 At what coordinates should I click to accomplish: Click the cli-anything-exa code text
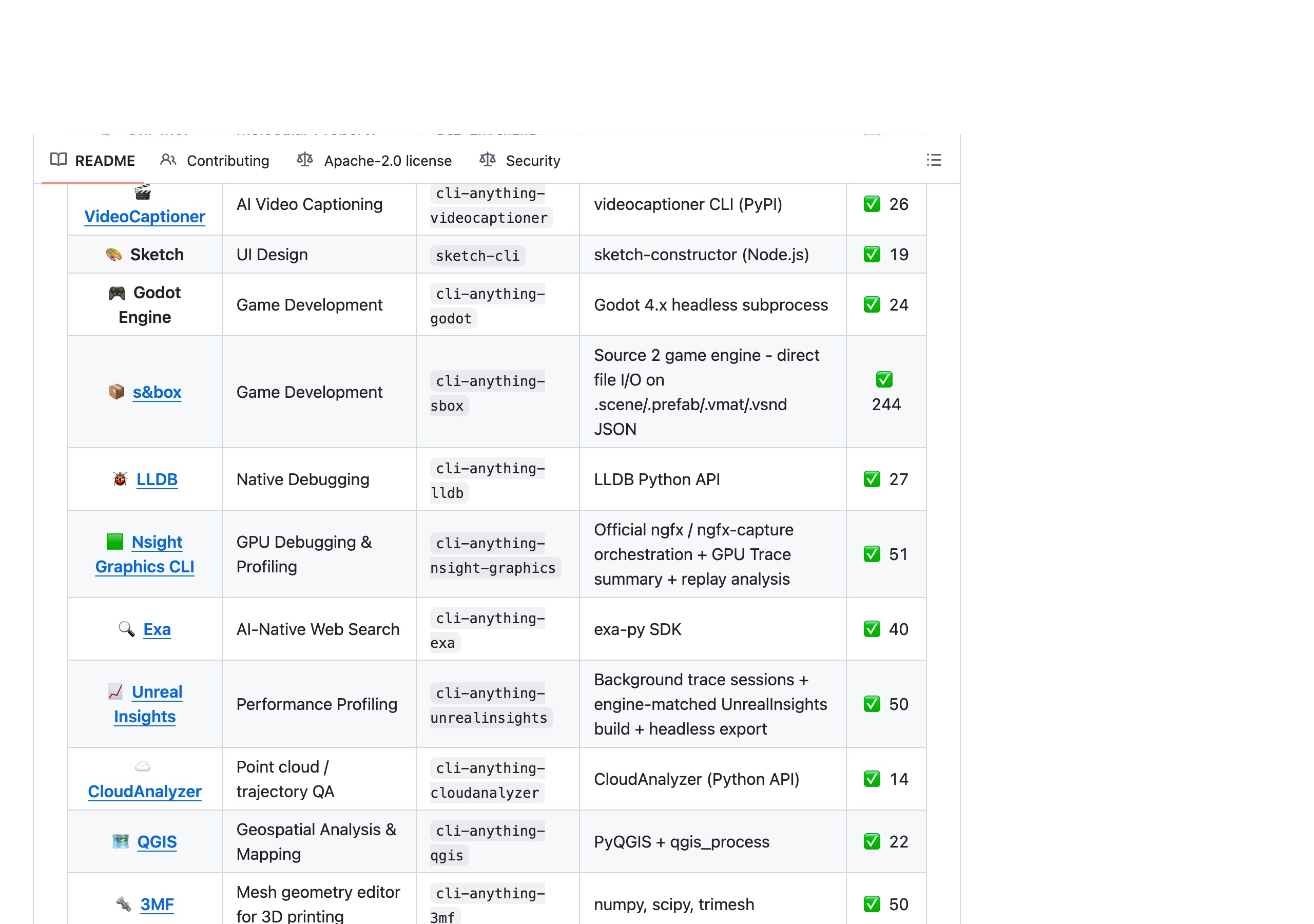pos(488,630)
